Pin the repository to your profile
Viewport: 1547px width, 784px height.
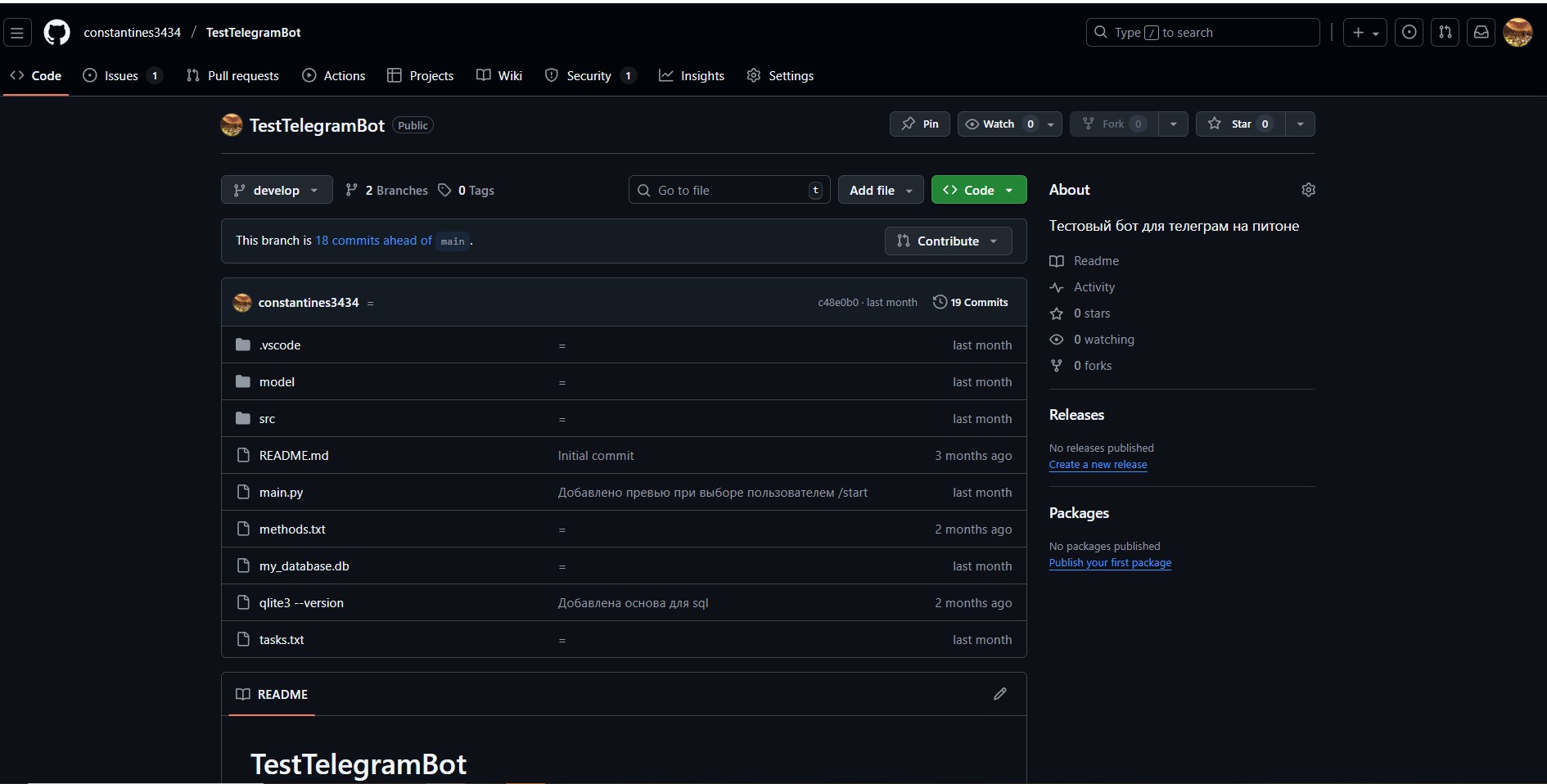pyautogui.click(x=920, y=124)
